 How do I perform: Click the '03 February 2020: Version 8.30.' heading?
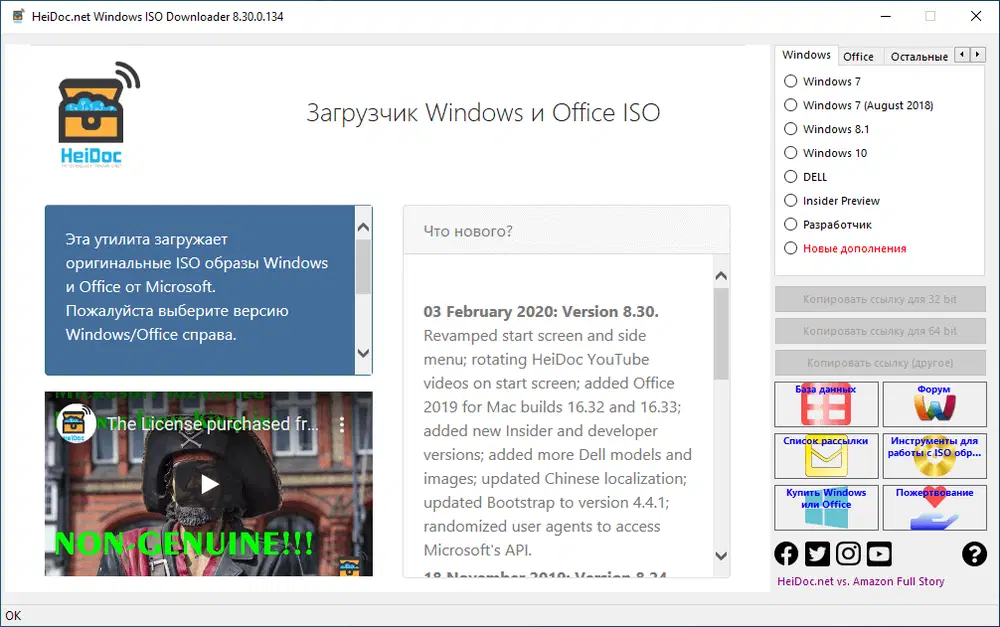[x=541, y=311]
